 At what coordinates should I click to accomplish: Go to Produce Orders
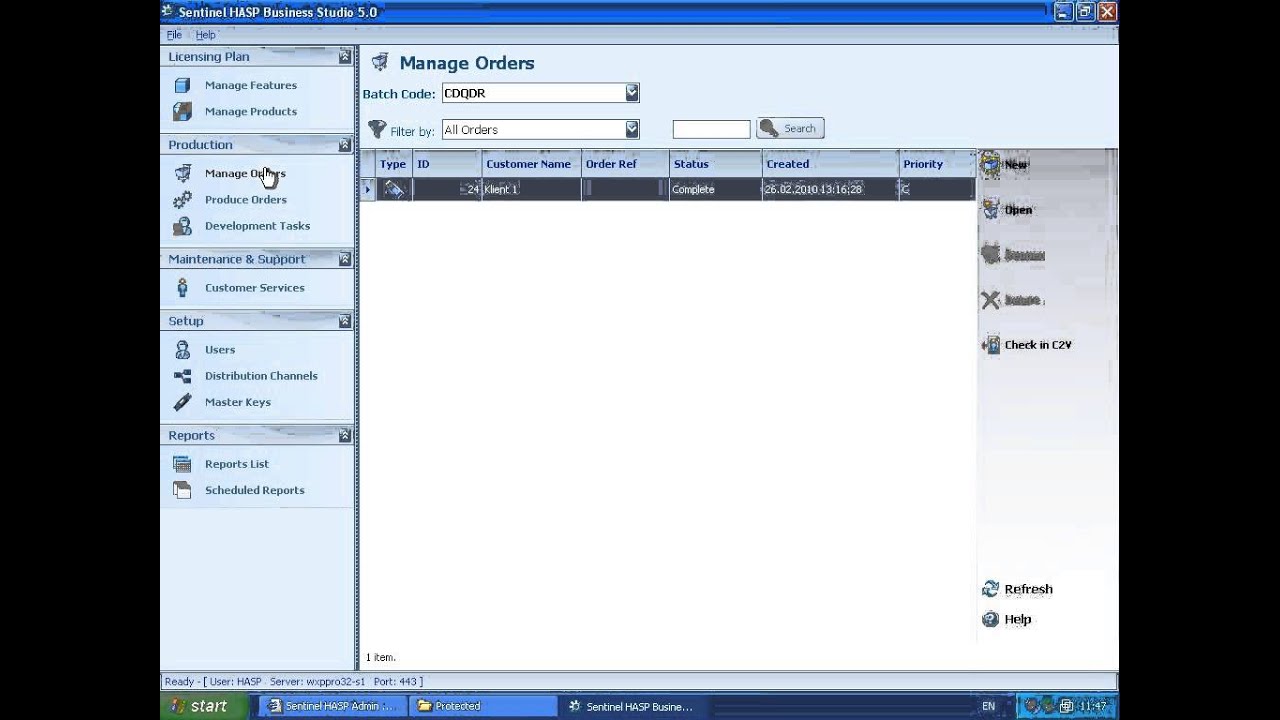pos(246,199)
